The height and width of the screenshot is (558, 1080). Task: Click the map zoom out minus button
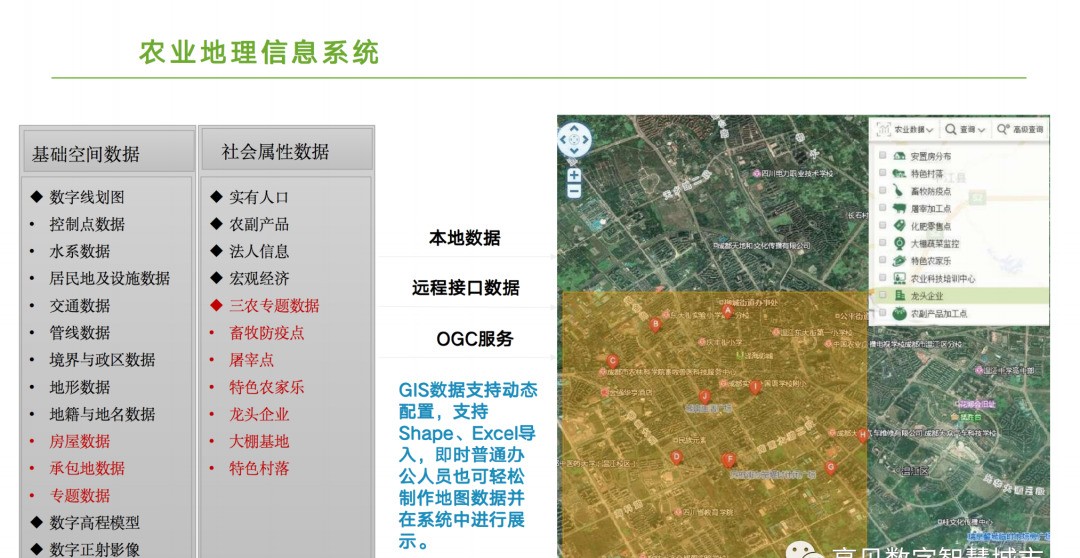tap(574, 190)
